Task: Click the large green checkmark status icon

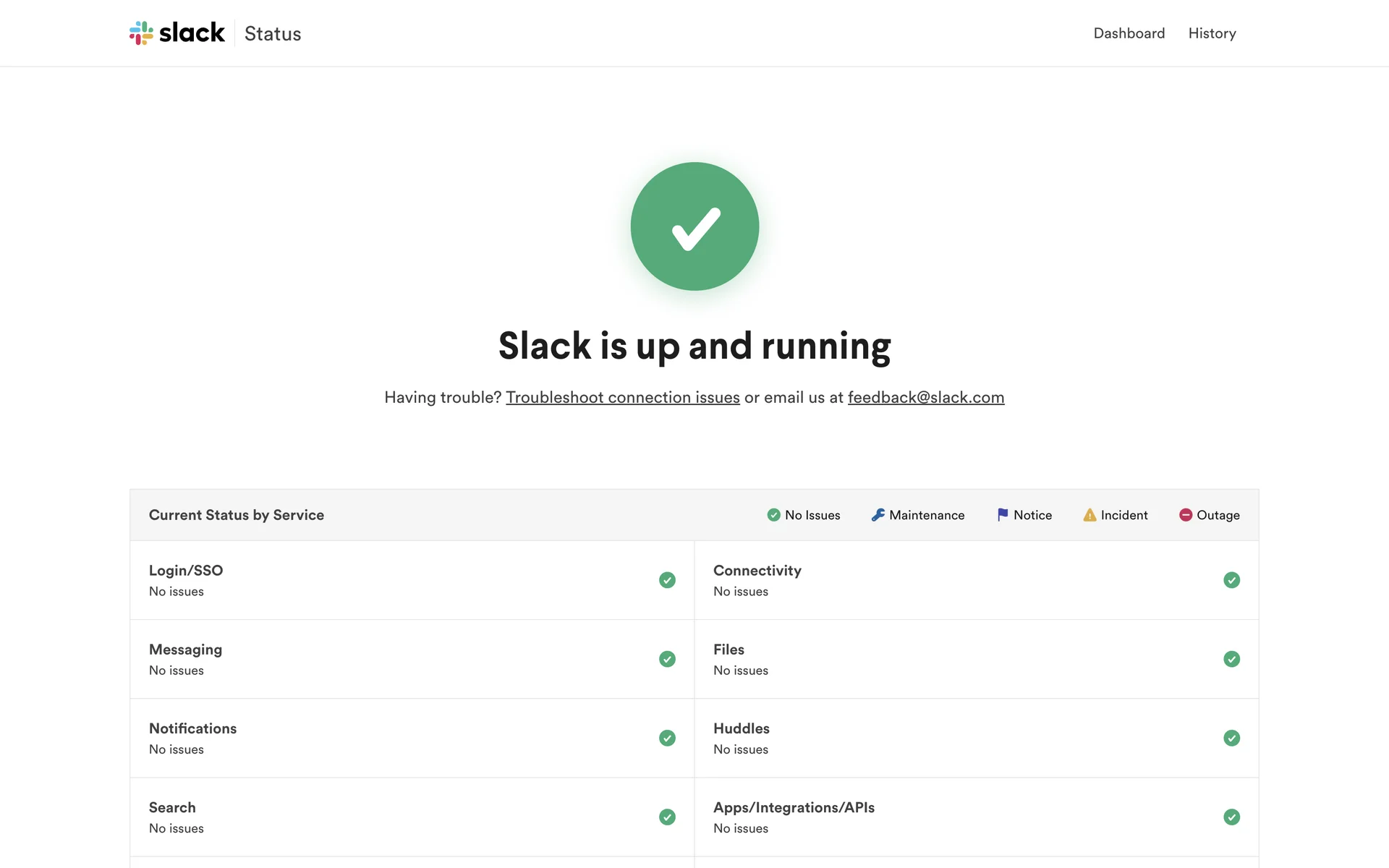Action: [x=694, y=226]
